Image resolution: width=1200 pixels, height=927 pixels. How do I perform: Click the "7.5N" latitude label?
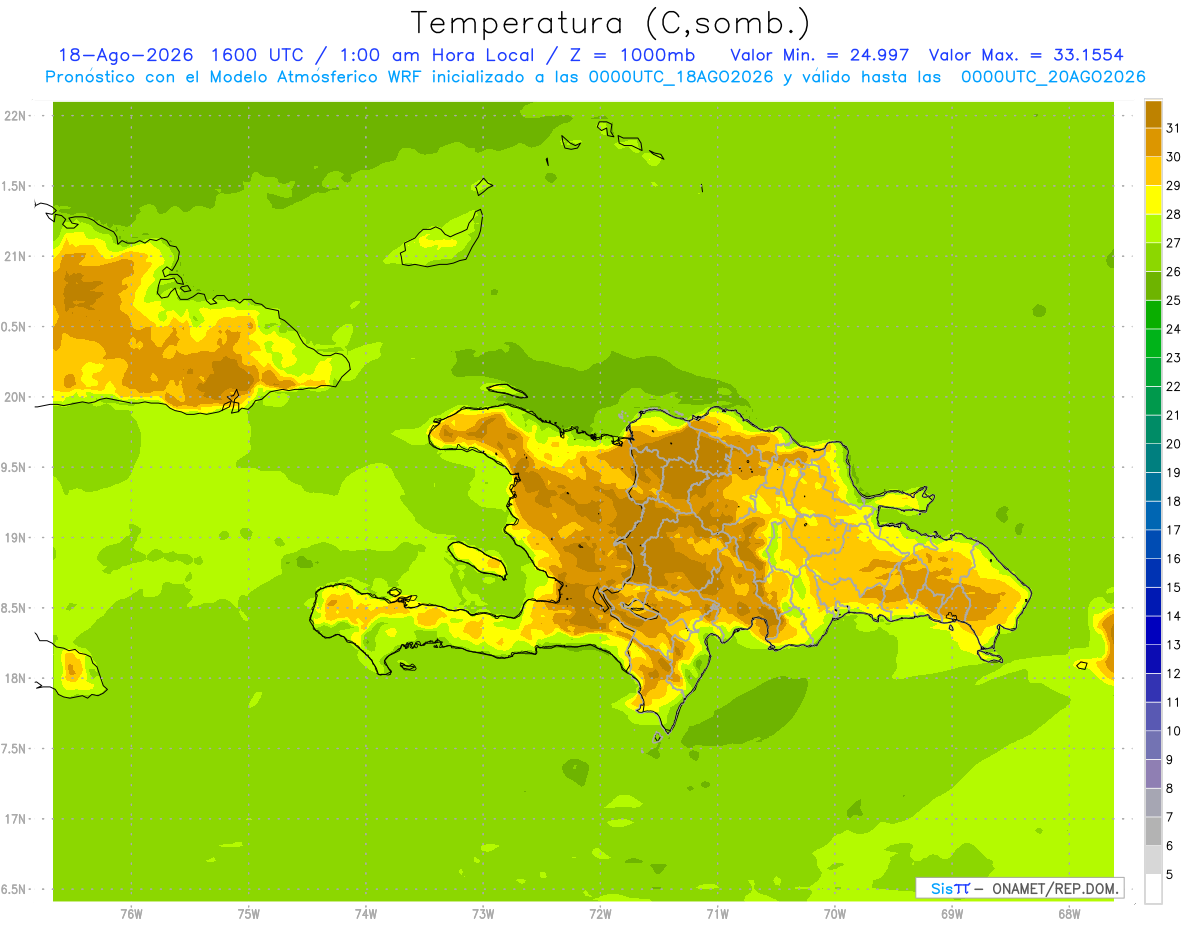point(15,749)
